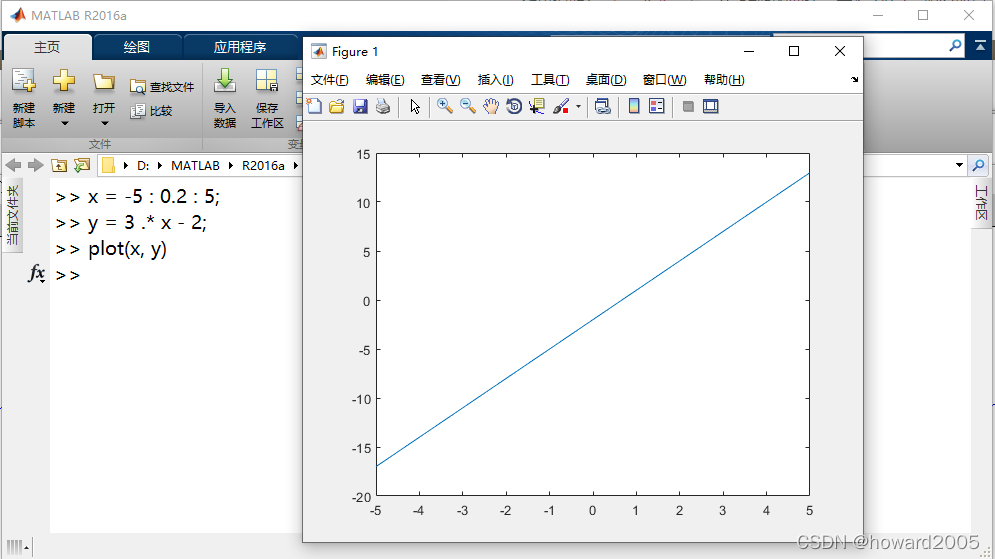Screen dimensions: 995x559
Task: Switch to 应用程序 tab in MATLAB
Action: click(x=240, y=47)
